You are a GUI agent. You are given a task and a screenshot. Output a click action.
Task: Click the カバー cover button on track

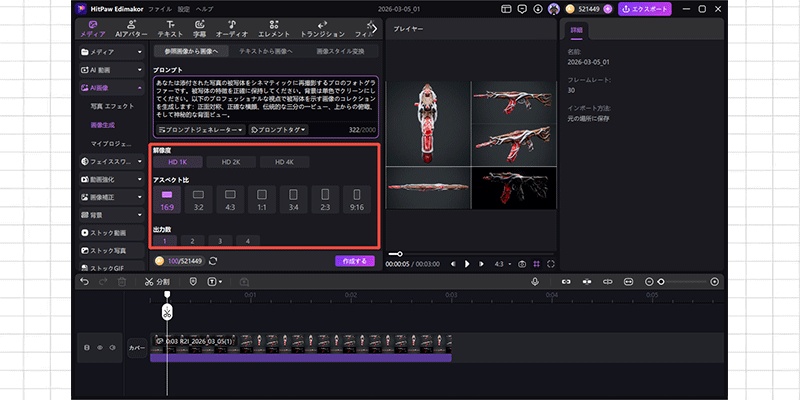[x=137, y=348]
